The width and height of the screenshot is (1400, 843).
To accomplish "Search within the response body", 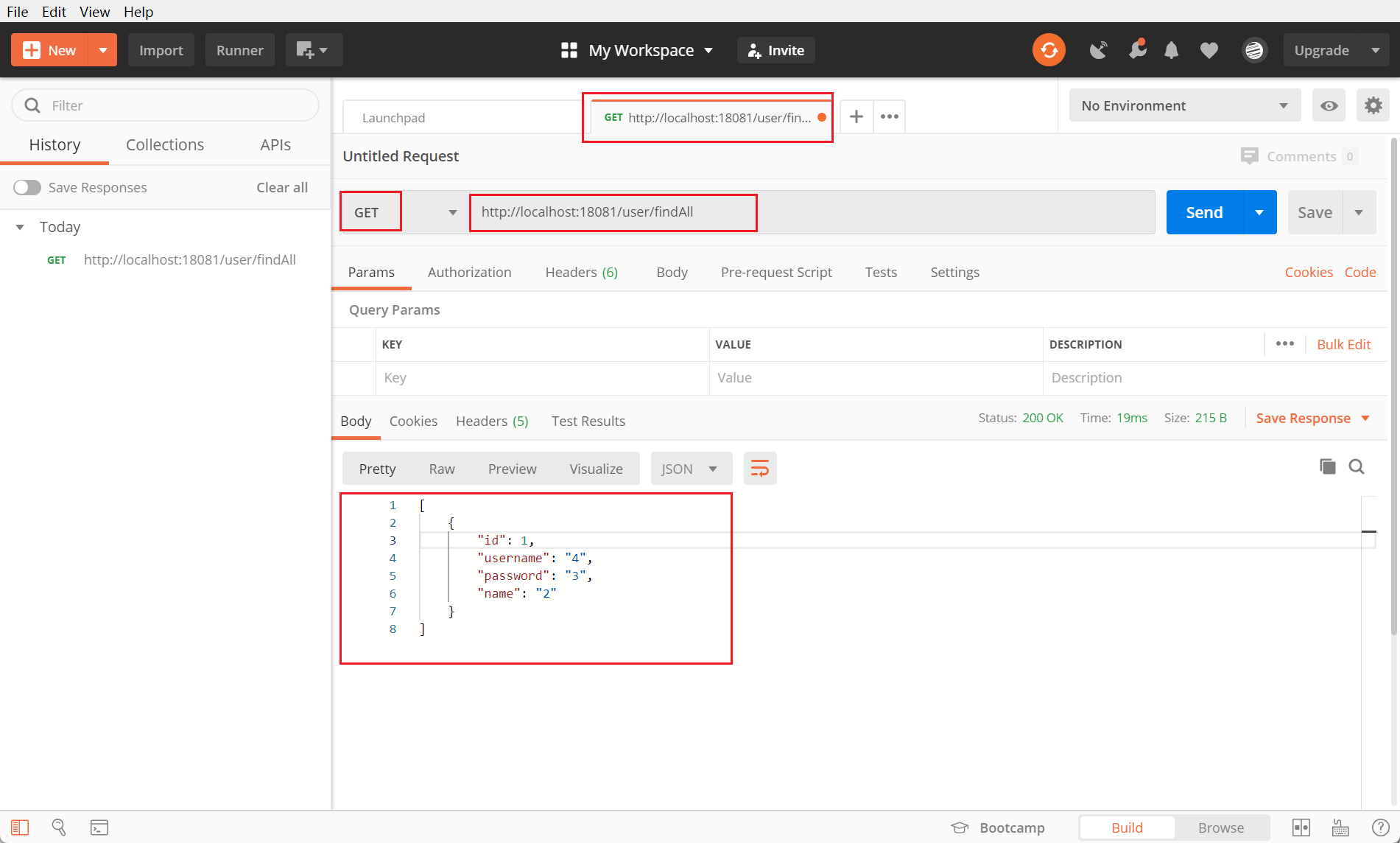I will click(x=1357, y=466).
